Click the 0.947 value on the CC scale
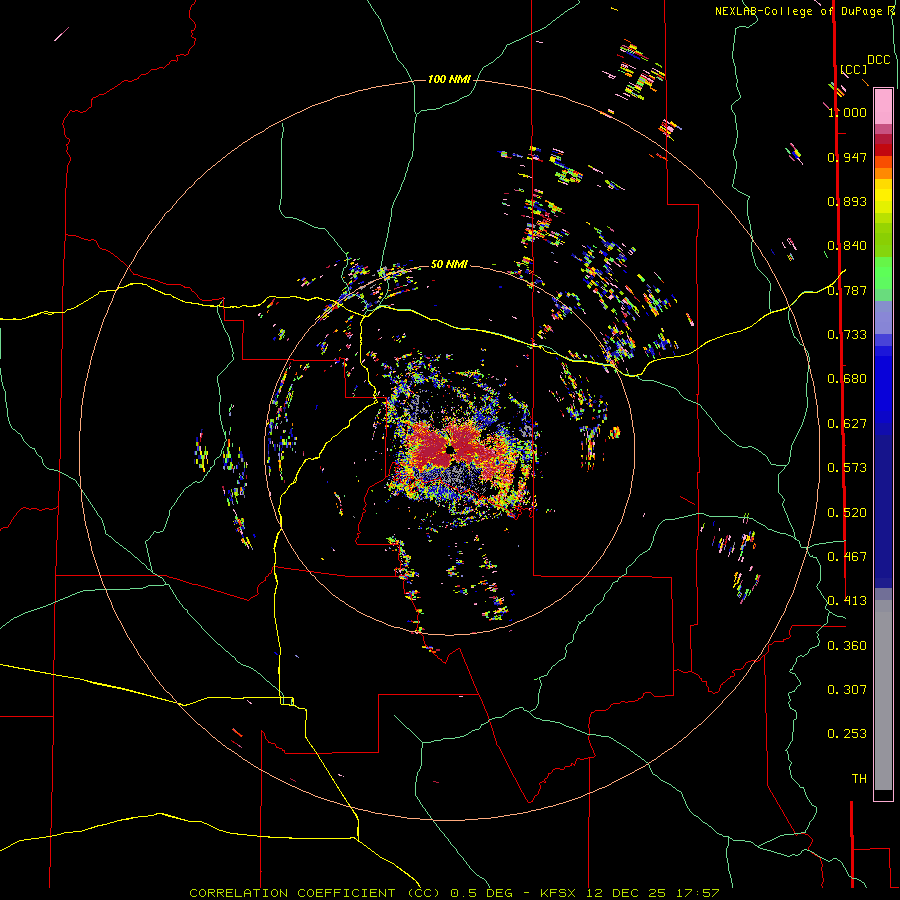Image resolution: width=900 pixels, height=900 pixels. tap(847, 157)
